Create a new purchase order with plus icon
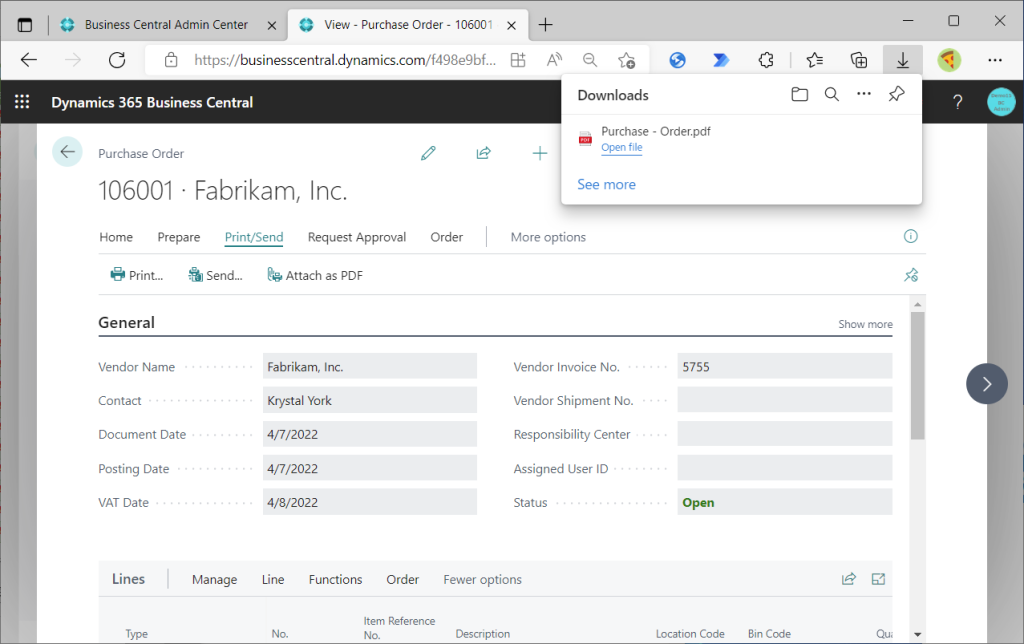This screenshot has height=644, width=1024. [539, 153]
